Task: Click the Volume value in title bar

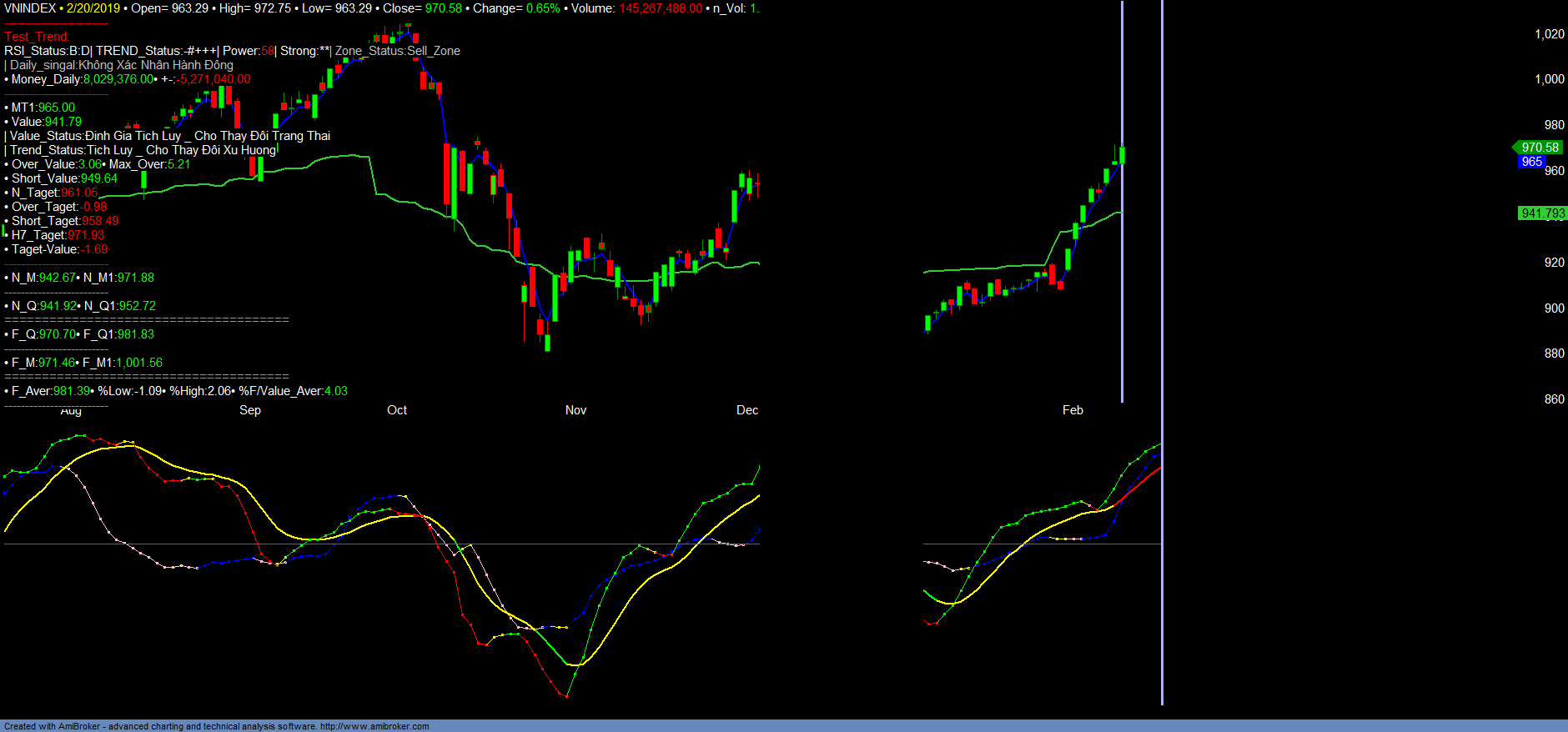Action: click(x=661, y=8)
